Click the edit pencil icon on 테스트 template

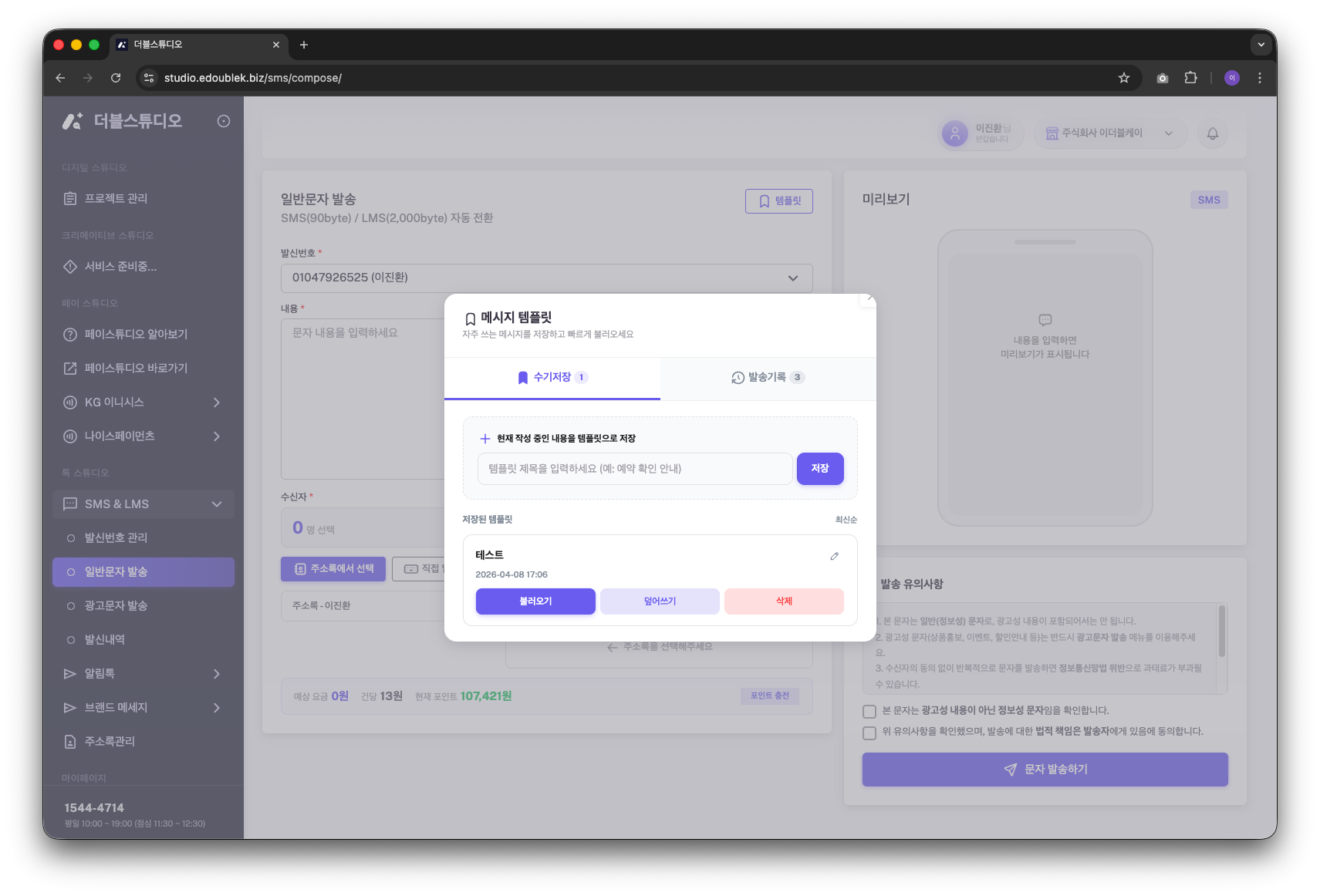834,556
